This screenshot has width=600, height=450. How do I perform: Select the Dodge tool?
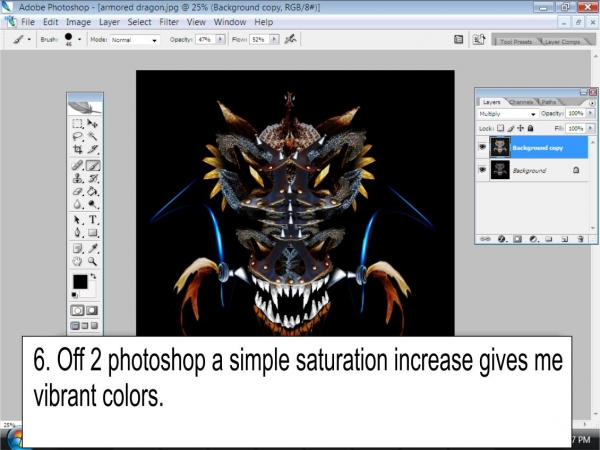coord(92,204)
